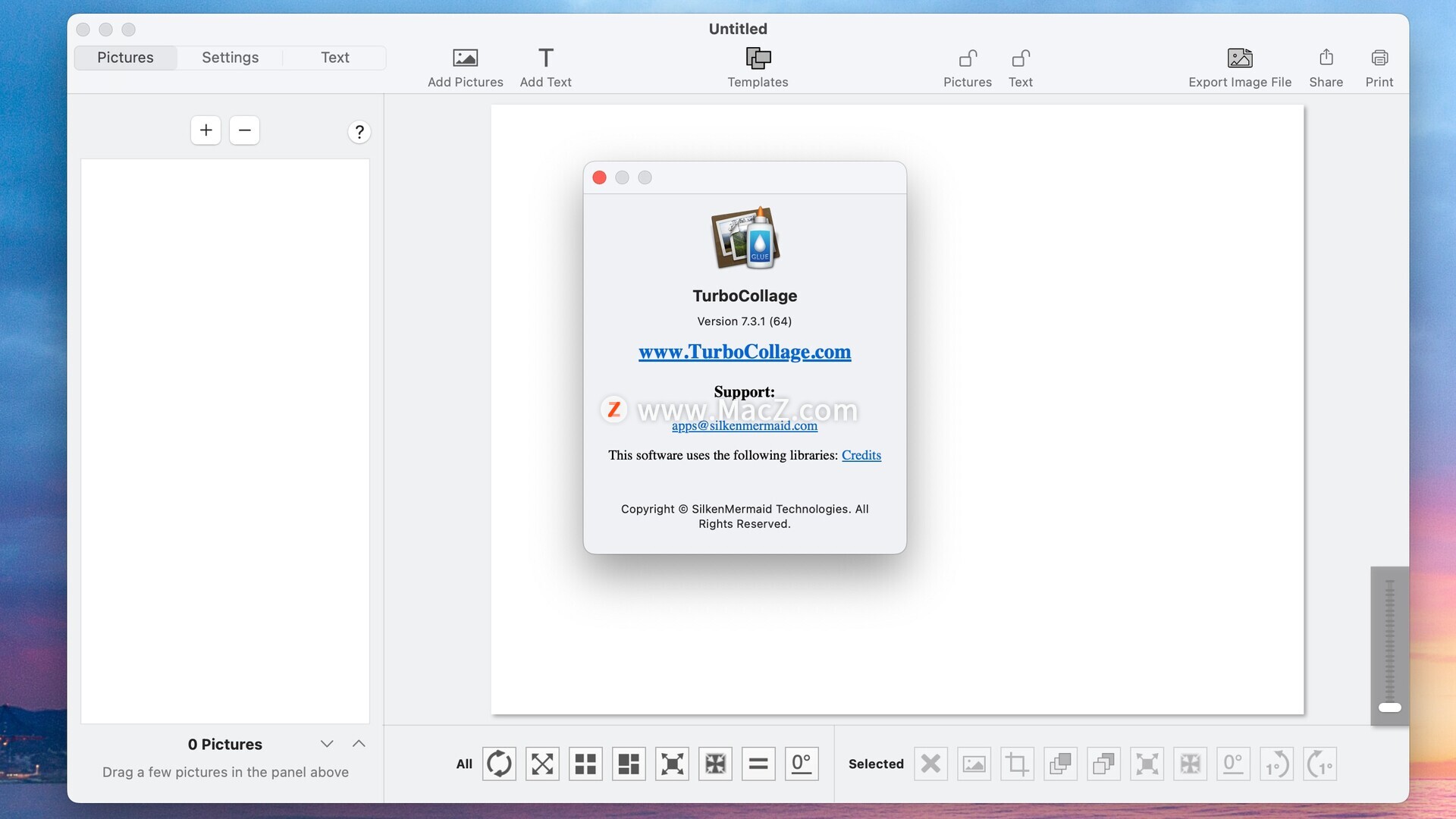This screenshot has height=819, width=1456.
Task: Open the Share menu
Action: click(1326, 58)
